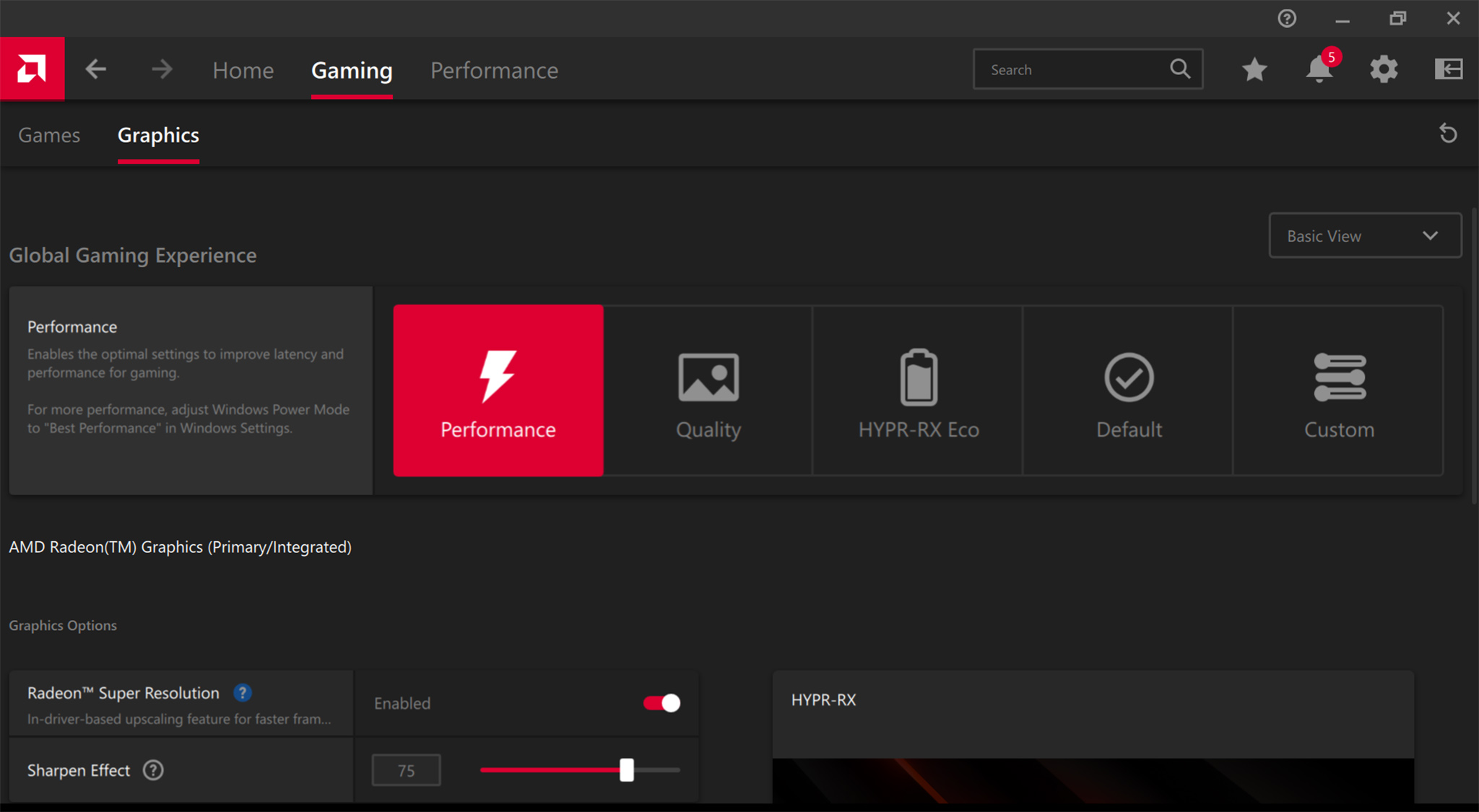Choose the Default profile button
This screenshot has width=1479, height=812.
coord(1129,390)
